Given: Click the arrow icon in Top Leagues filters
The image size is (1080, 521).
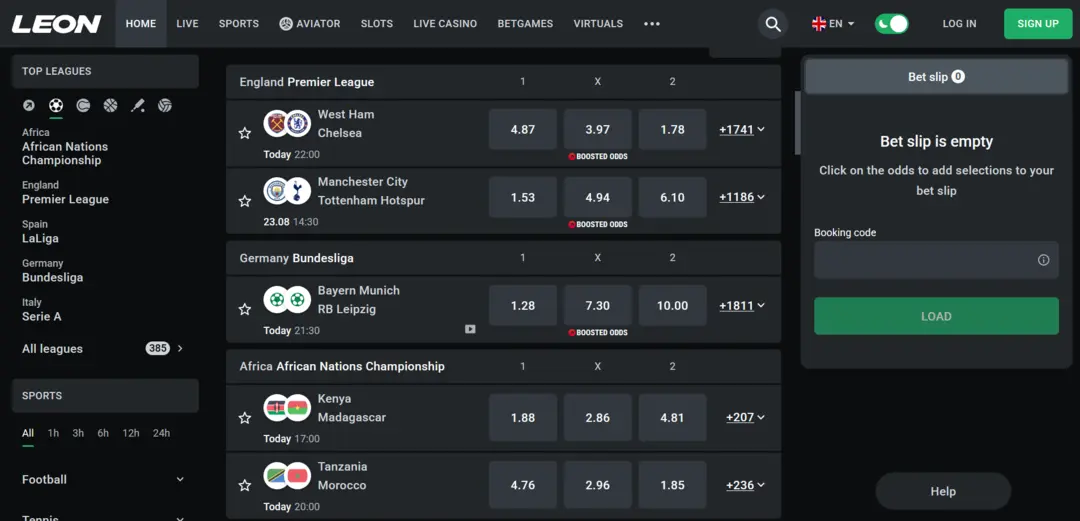Looking at the screenshot, I should coord(29,105).
